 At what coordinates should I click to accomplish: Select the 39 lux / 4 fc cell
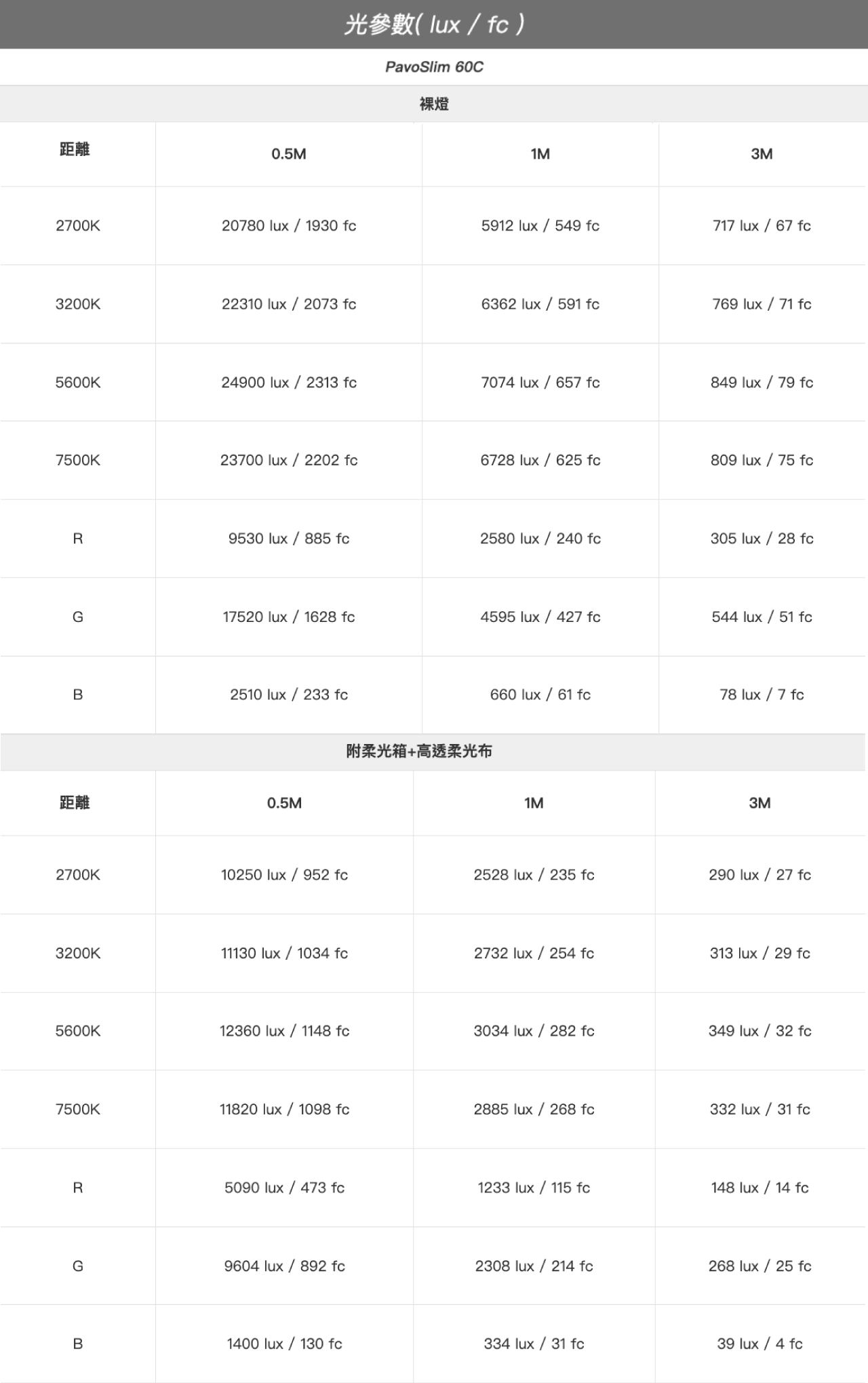759,1344
